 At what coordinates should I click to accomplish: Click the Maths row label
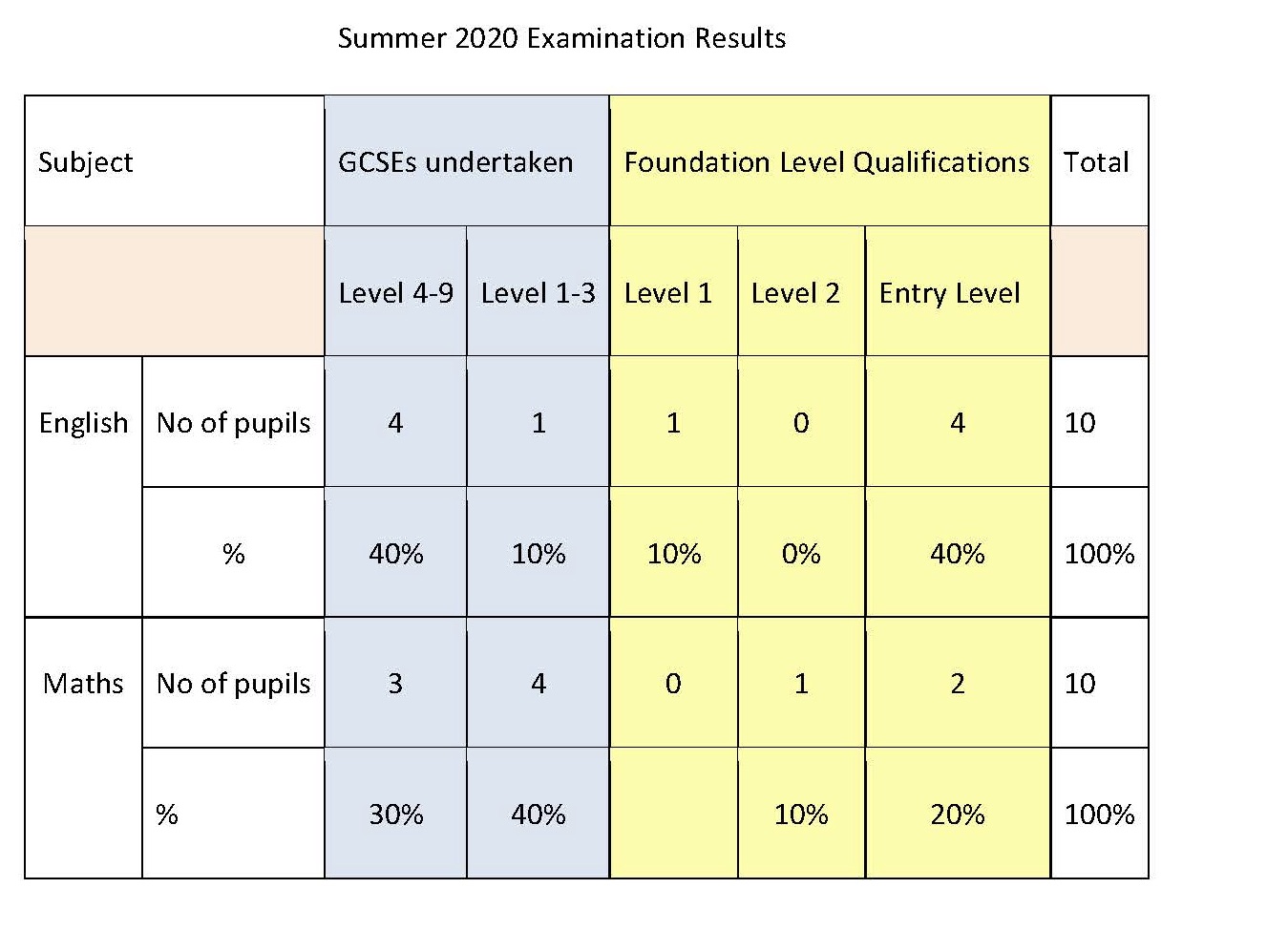pos(83,683)
